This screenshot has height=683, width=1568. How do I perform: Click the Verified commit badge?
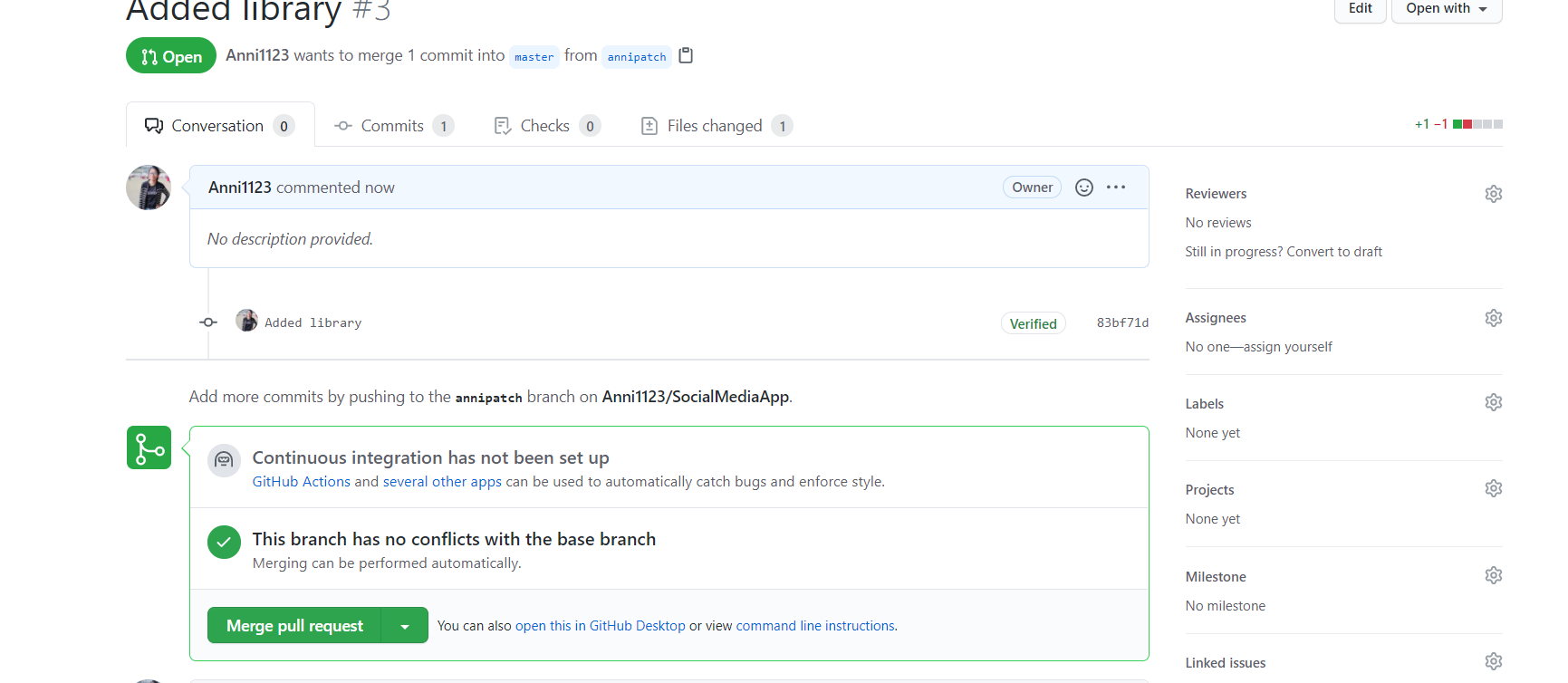tap(1034, 323)
